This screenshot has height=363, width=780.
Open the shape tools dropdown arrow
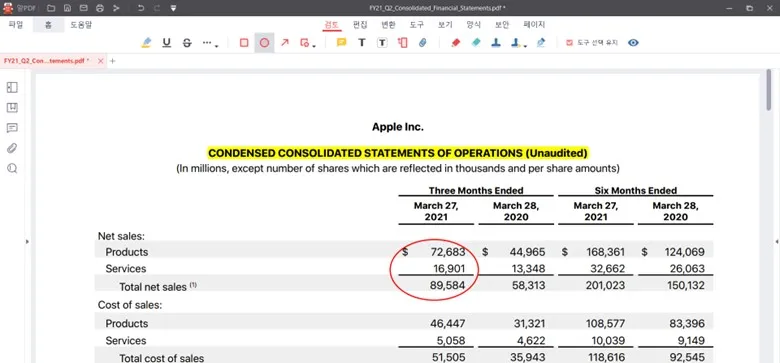pos(314,46)
